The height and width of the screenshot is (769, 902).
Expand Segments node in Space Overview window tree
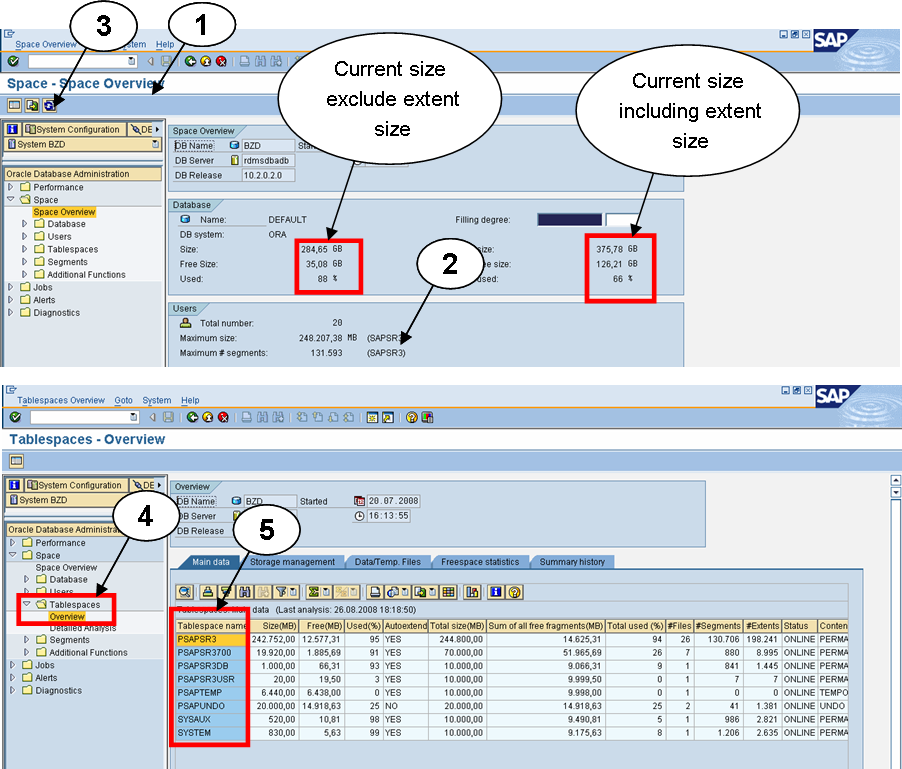click(24, 262)
